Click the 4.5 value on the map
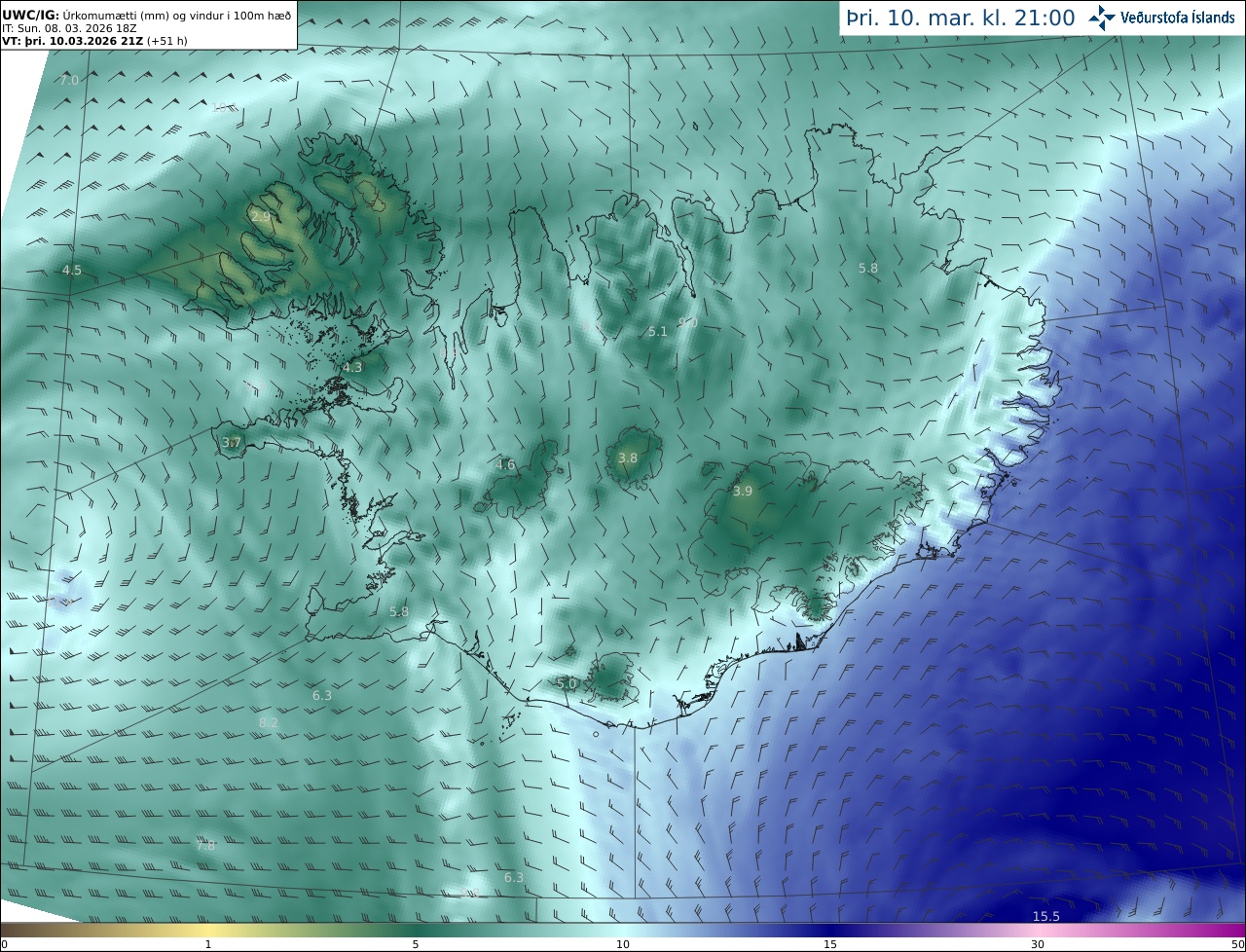This screenshot has width=1246, height=952. 72,270
